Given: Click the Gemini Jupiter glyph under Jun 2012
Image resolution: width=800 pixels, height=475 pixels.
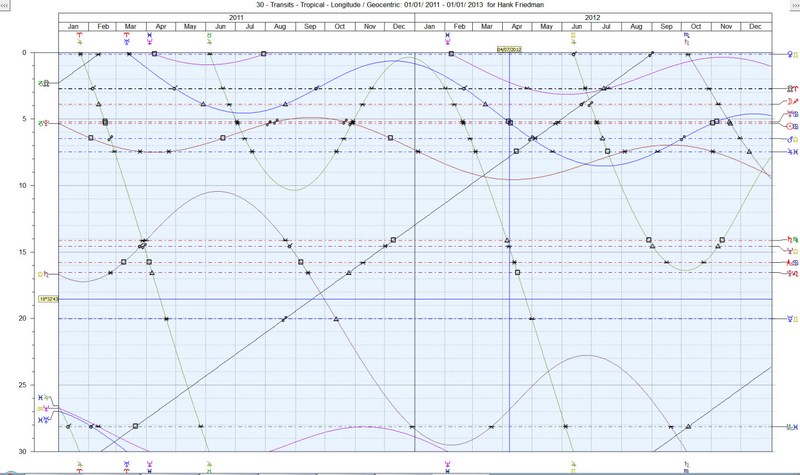Looking at the screenshot, I should 573,38.
